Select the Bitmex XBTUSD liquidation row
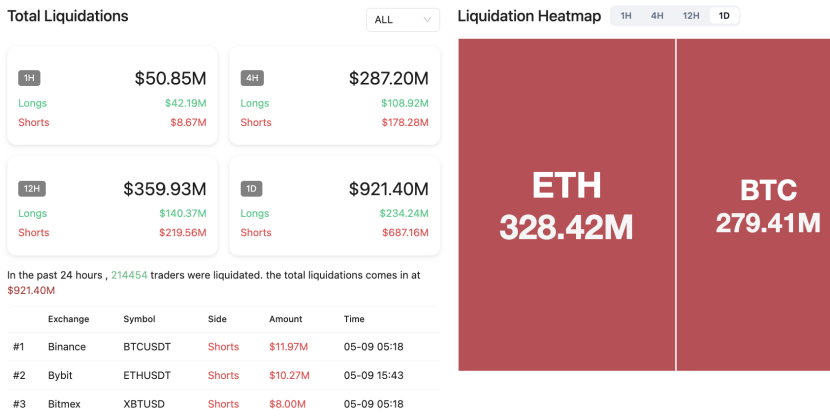 coord(223,404)
